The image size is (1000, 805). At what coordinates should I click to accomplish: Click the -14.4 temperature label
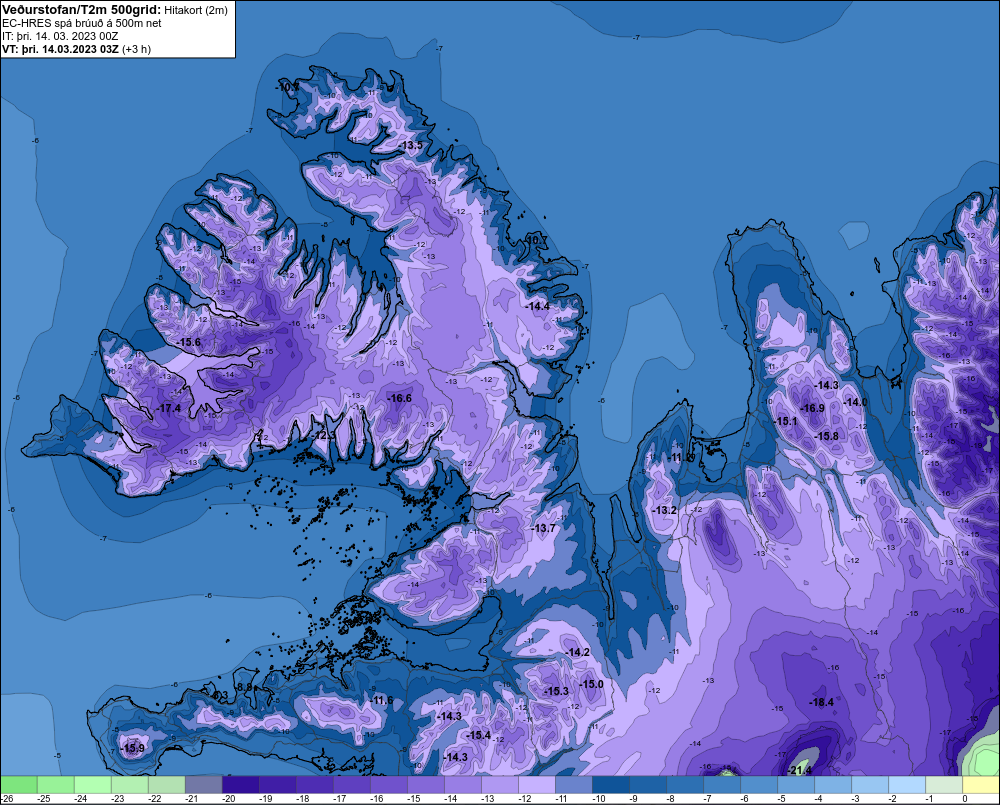point(538,306)
